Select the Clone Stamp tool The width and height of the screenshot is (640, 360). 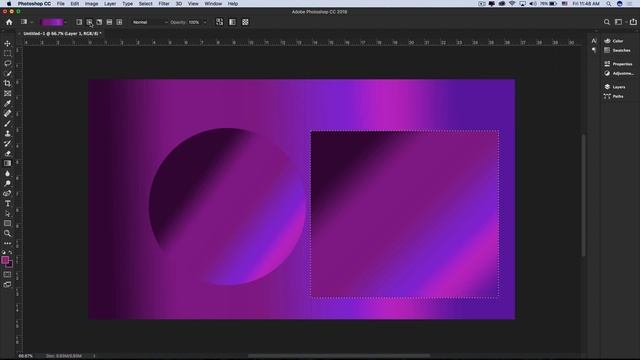[7, 133]
